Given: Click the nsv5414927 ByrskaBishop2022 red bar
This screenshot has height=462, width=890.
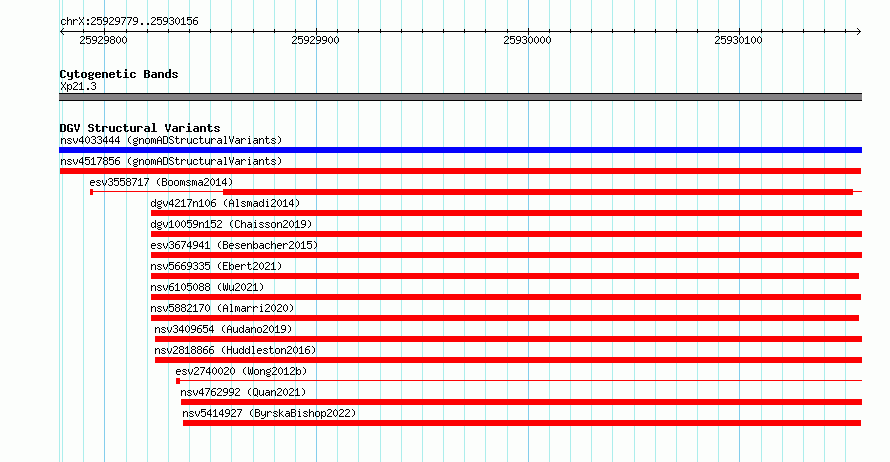Looking at the screenshot, I should (522, 423).
